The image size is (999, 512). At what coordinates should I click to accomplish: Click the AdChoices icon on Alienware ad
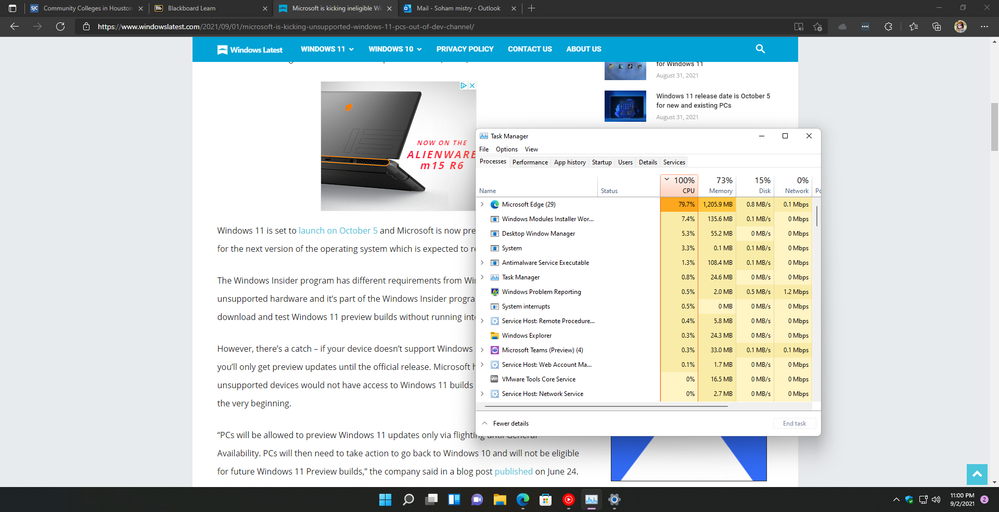465,85
